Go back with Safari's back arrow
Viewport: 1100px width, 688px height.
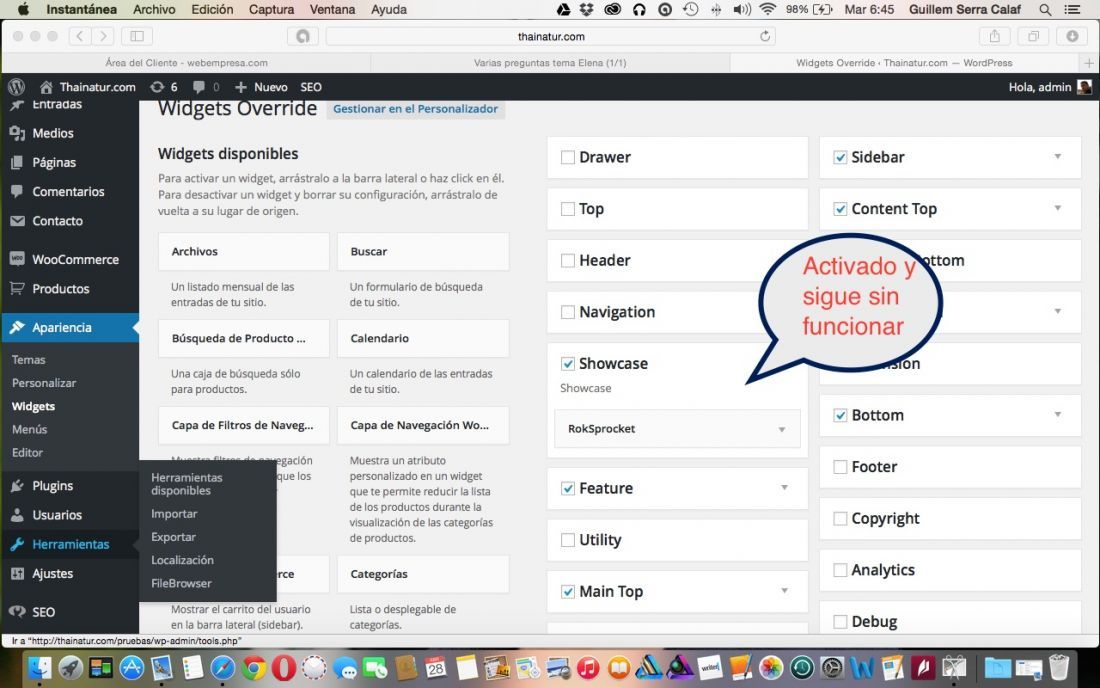click(79, 36)
